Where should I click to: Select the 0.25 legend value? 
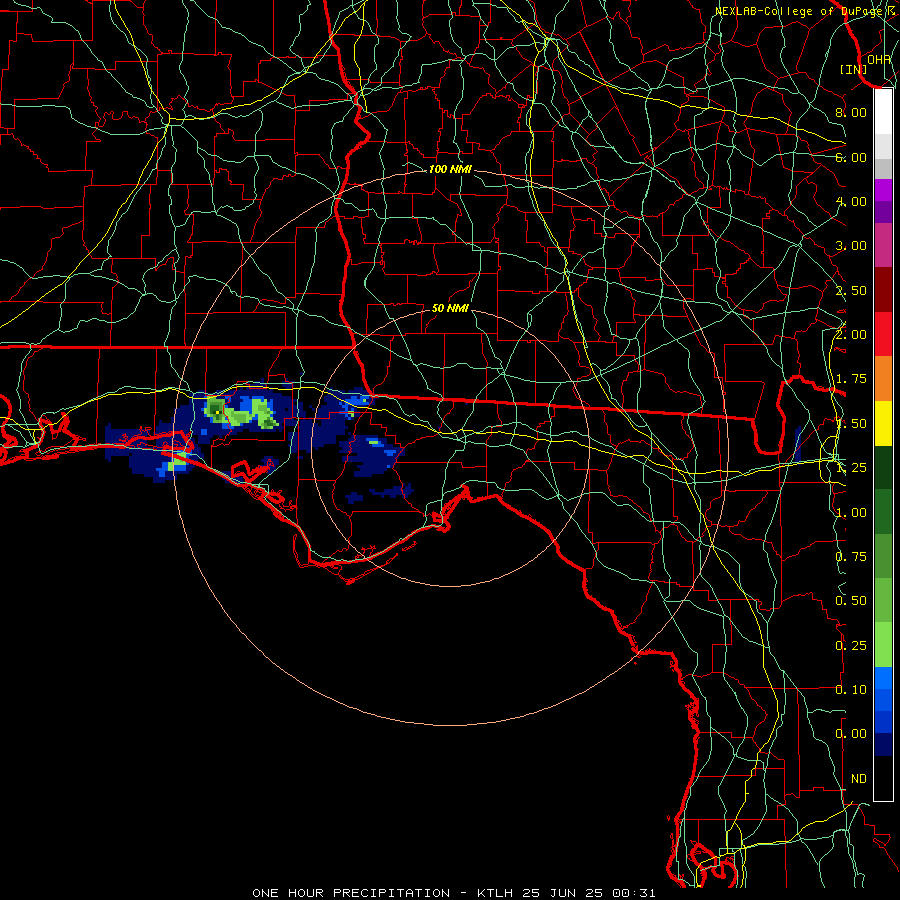tap(851, 645)
